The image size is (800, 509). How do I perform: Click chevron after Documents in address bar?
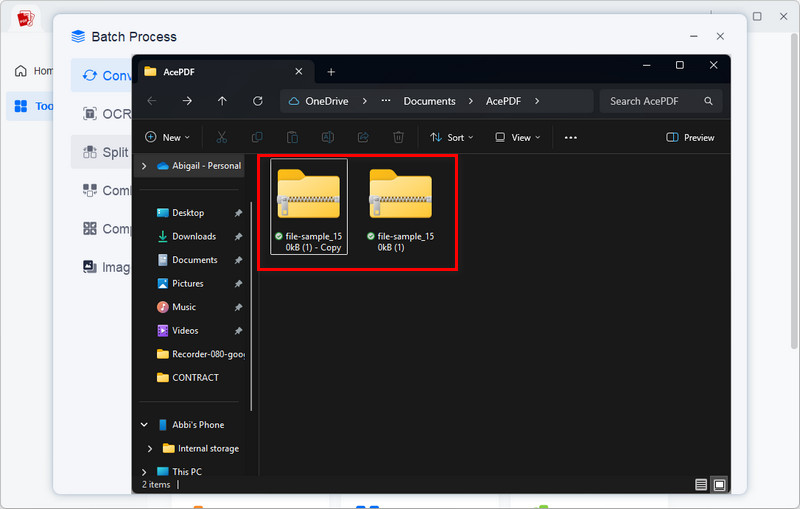pyautogui.click(x=470, y=101)
